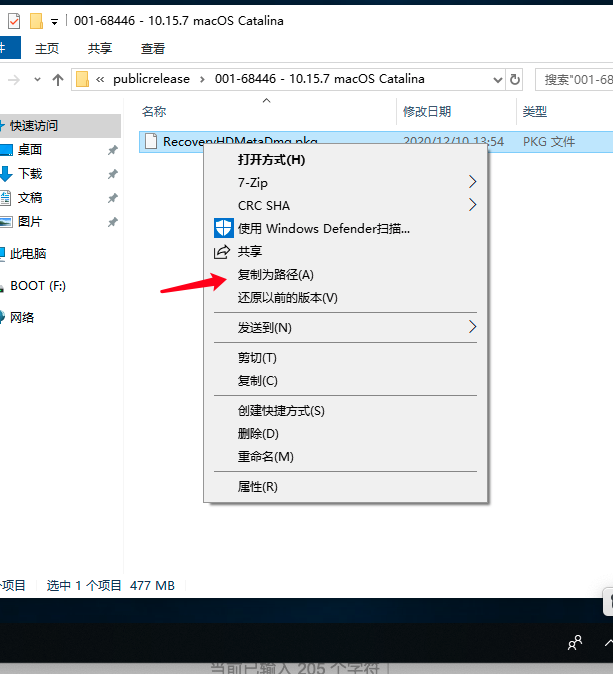Click the People icon in the taskbar tray
Viewport: 613px width, 674px height.
tap(575, 643)
